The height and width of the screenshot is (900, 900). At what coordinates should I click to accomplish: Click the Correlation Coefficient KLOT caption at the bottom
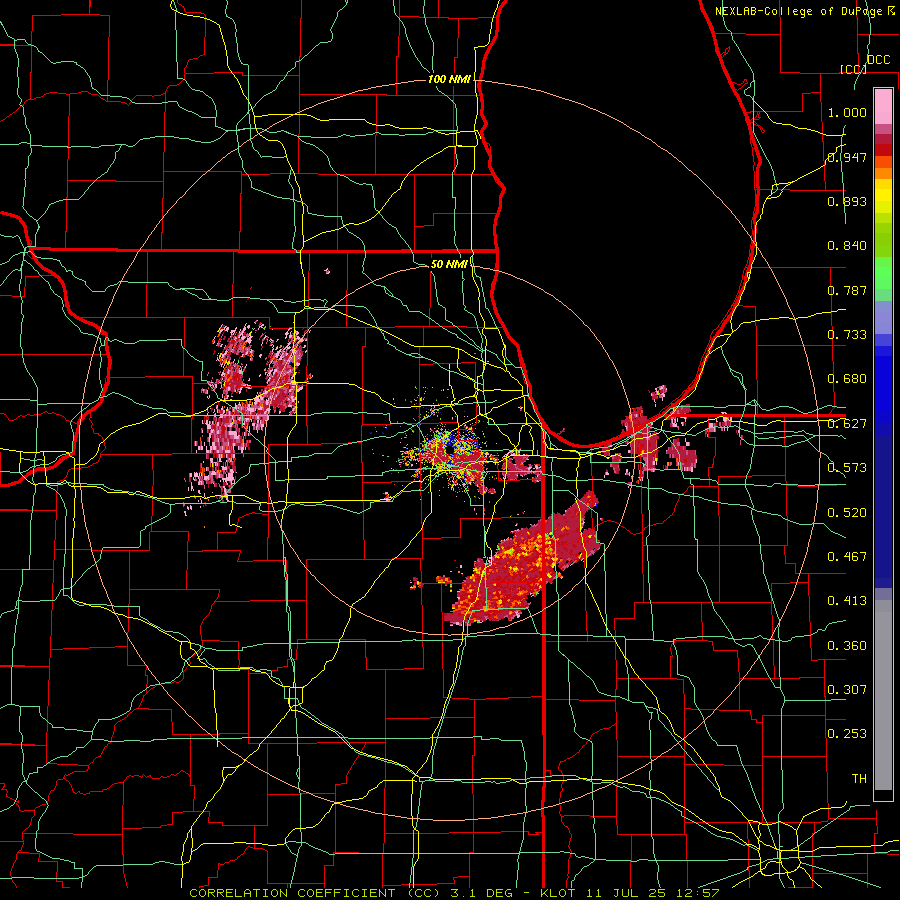454,893
